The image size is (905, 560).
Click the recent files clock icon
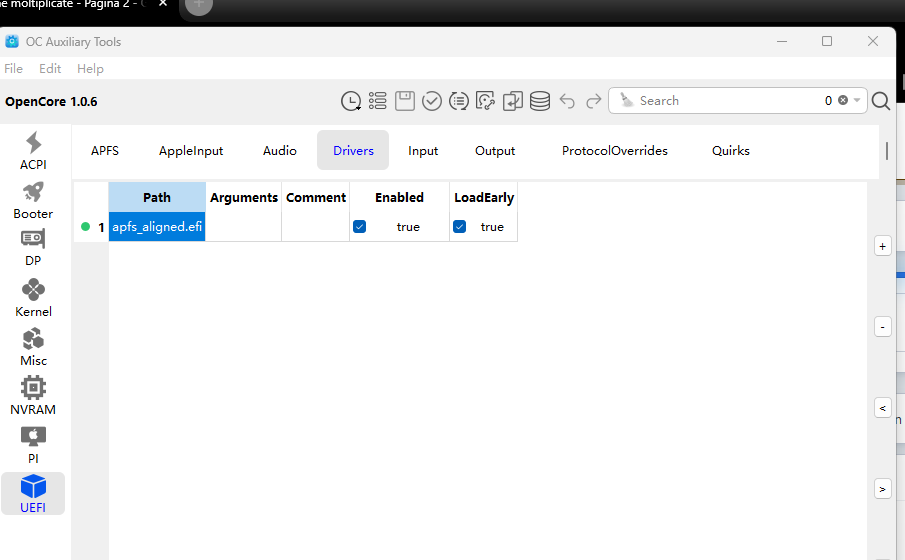351,101
